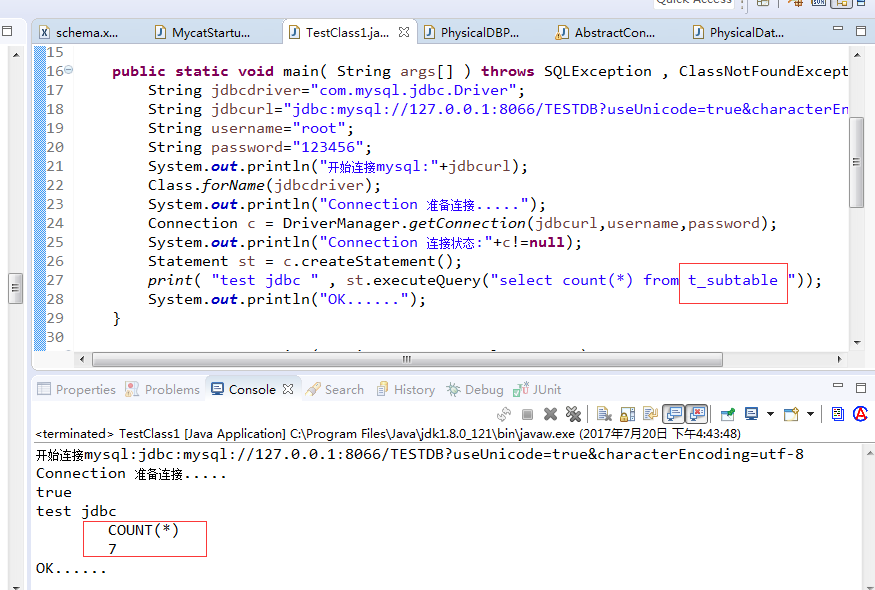
Task: Click the Open Console new-window icon
Action: point(791,414)
